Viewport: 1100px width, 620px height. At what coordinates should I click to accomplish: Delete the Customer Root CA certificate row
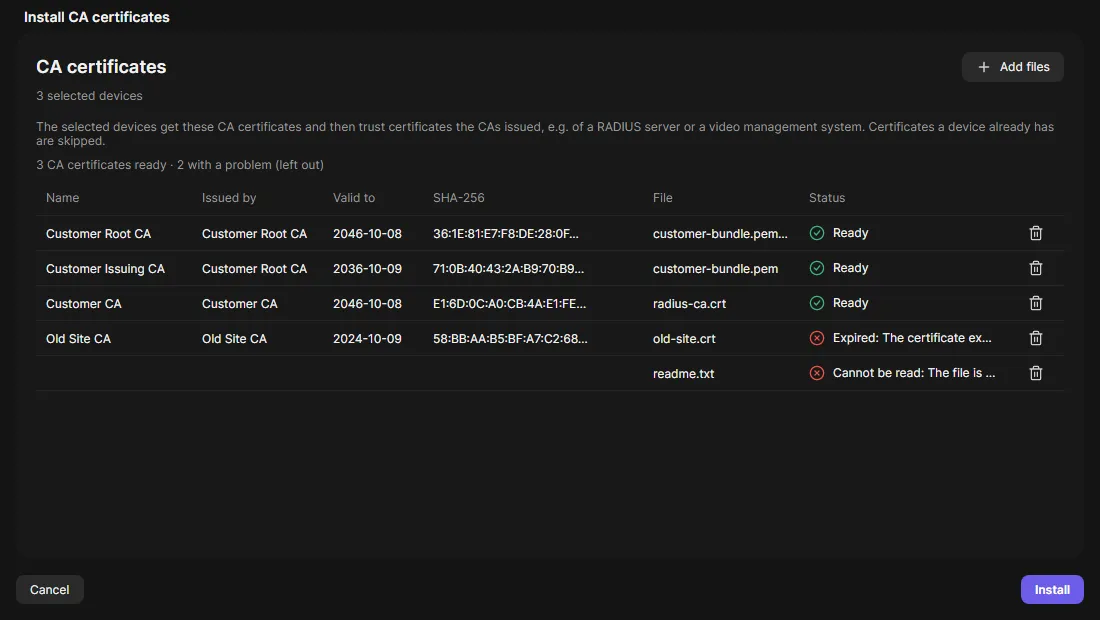[1035, 233]
